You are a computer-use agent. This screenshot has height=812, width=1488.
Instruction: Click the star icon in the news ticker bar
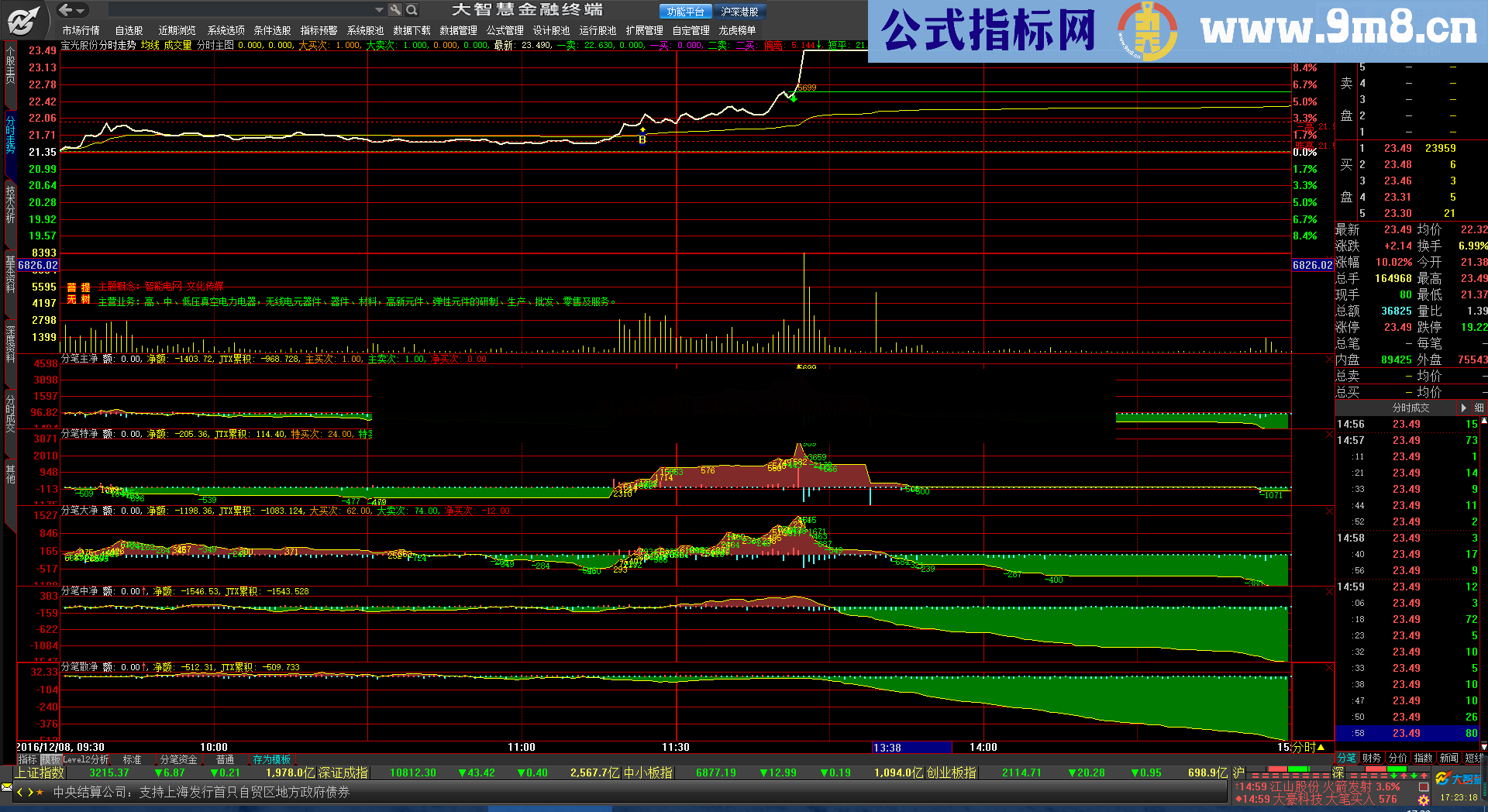tap(39, 793)
